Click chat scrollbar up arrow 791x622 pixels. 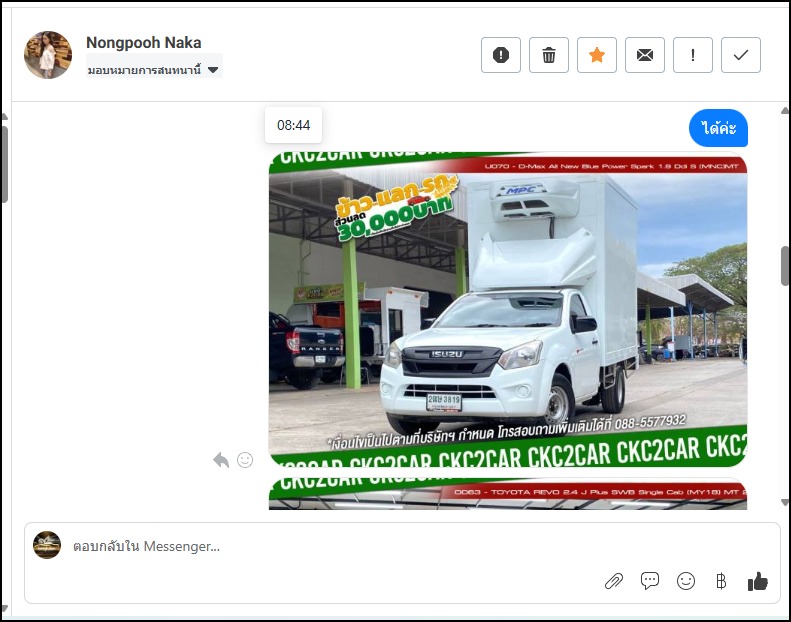click(x=785, y=110)
